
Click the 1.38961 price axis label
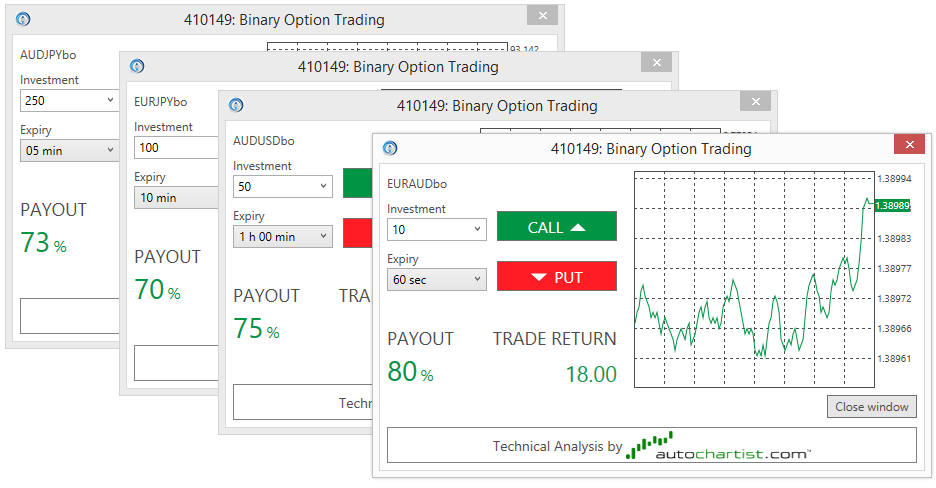[x=894, y=359]
